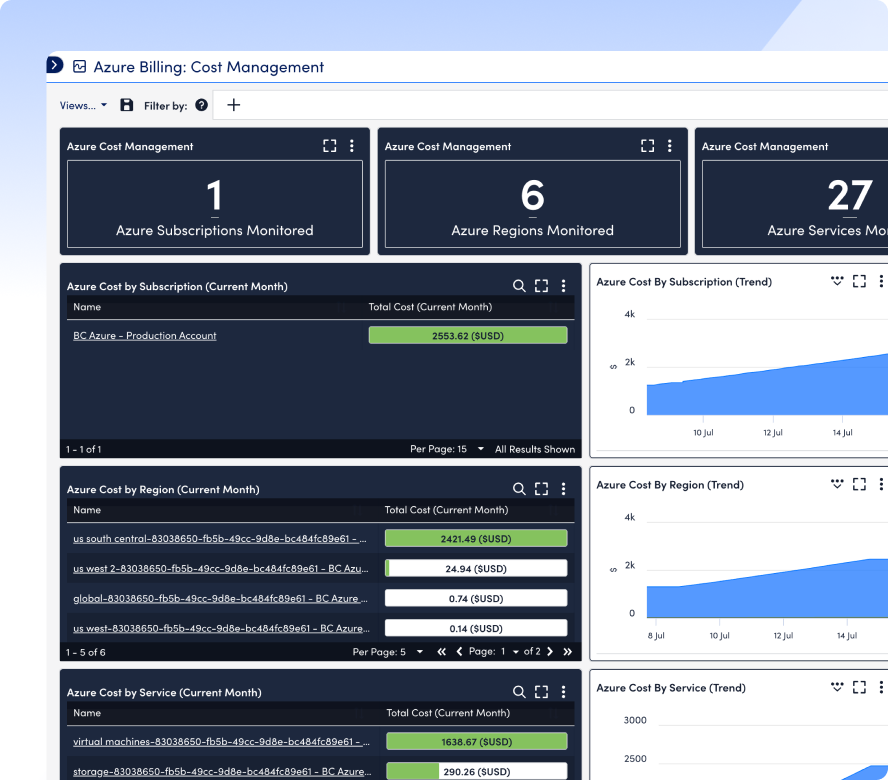Expand Azure Cost by Service table to fullscreen
Viewport: 888px width, 780px height.
tap(541, 692)
